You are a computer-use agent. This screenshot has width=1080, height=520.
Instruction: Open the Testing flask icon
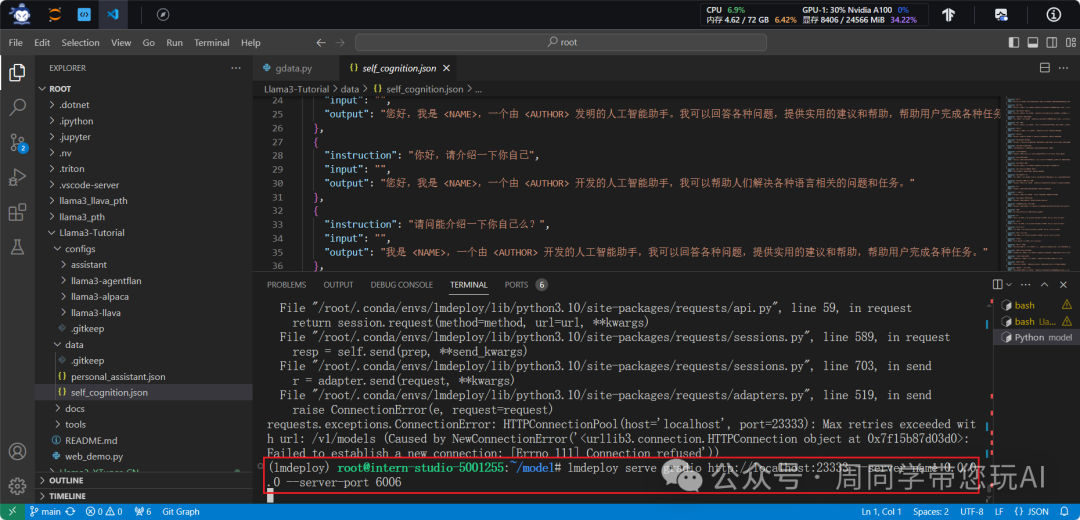click(17, 246)
